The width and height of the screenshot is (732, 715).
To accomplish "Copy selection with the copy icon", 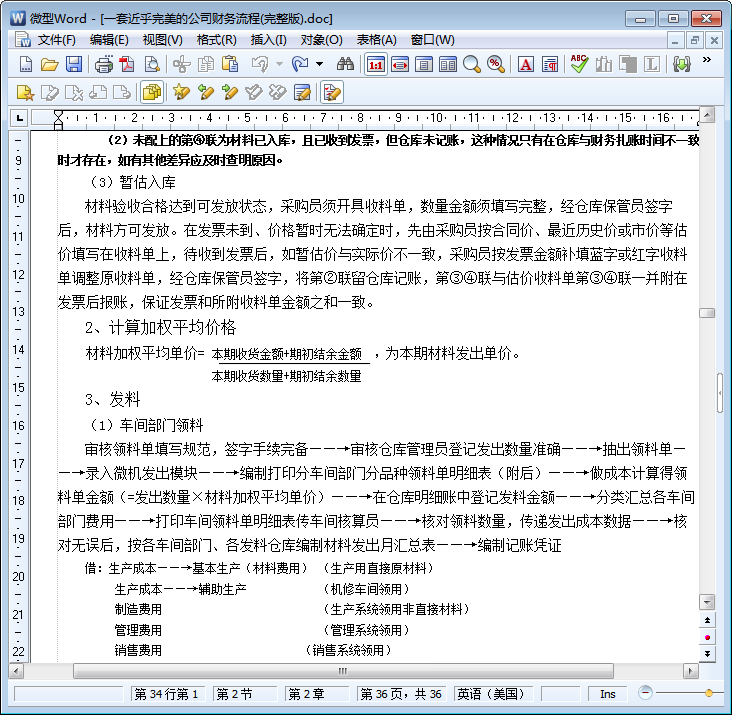I will click(x=205, y=64).
